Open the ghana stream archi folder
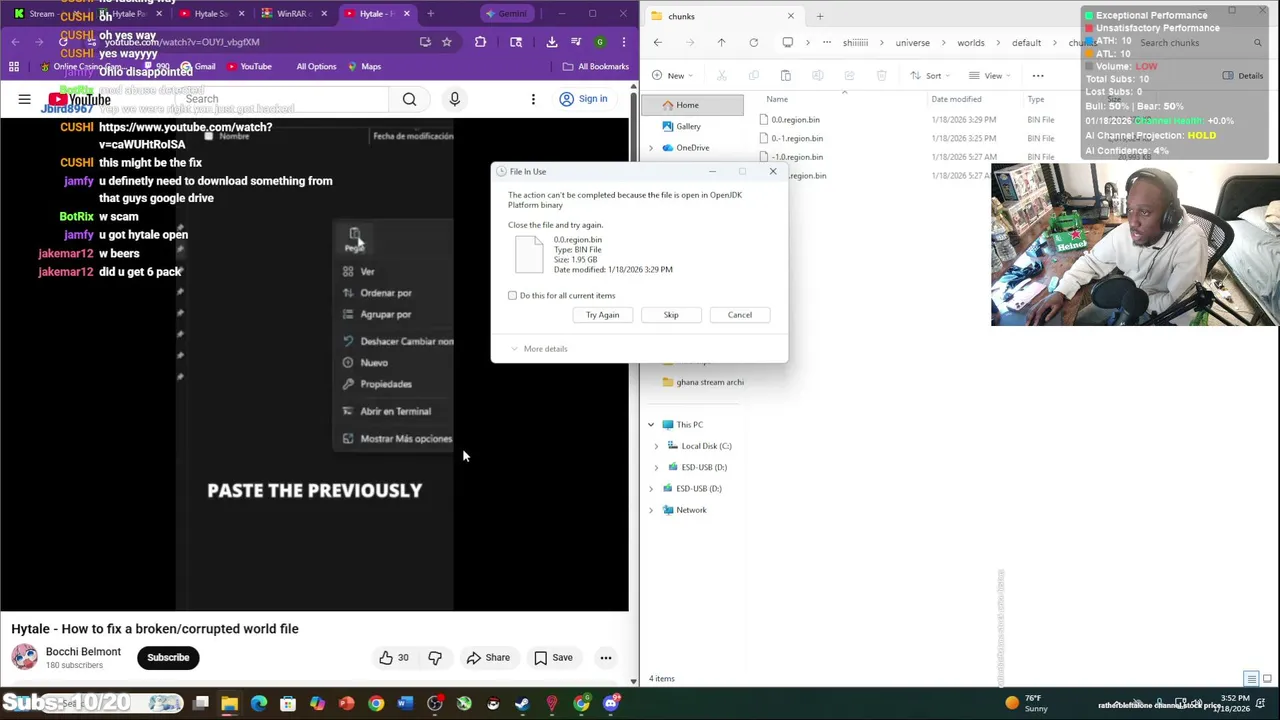Image resolution: width=1280 pixels, height=720 pixels. [x=704, y=382]
